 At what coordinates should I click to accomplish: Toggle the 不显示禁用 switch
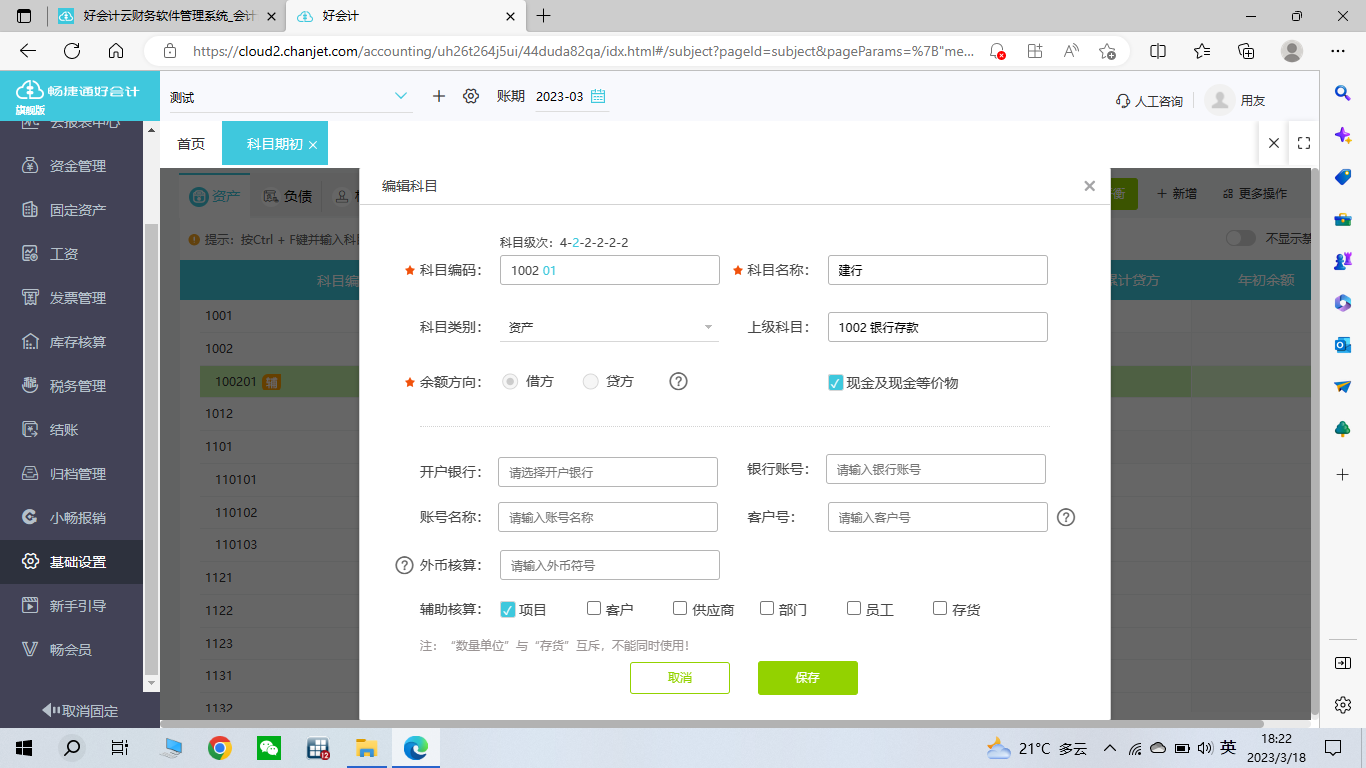pyautogui.click(x=1240, y=238)
